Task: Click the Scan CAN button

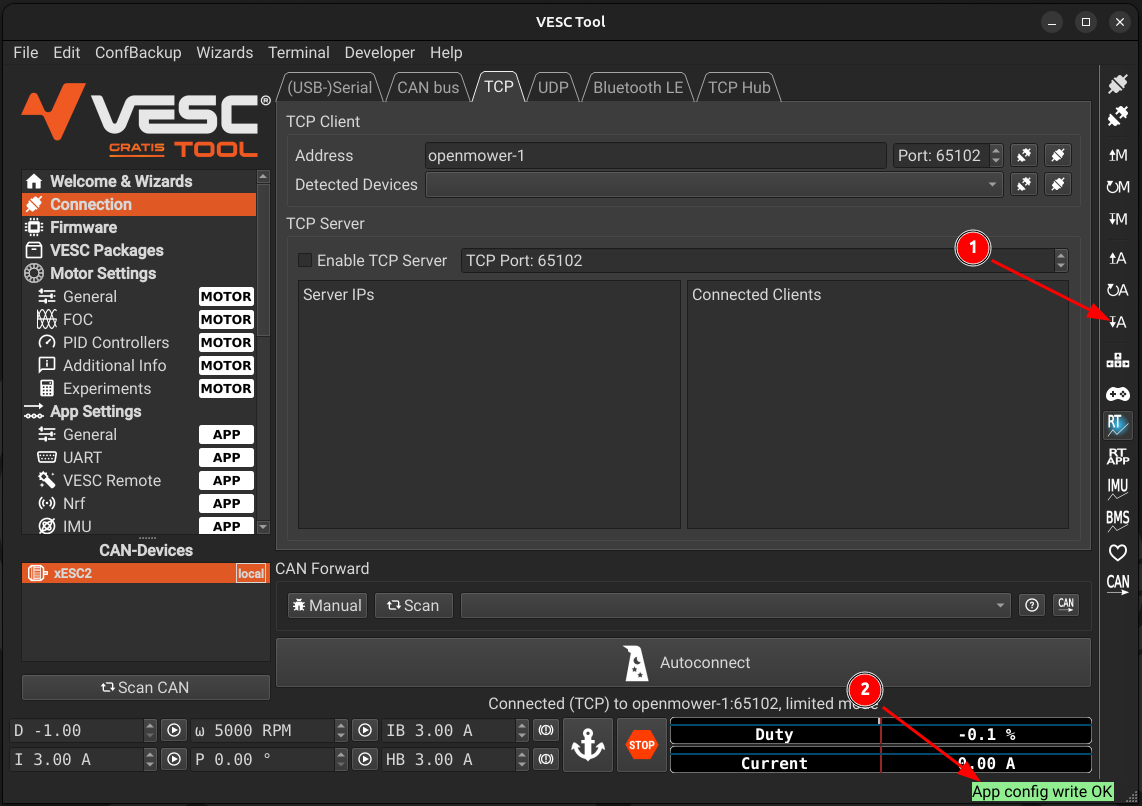Action: pyautogui.click(x=146, y=688)
